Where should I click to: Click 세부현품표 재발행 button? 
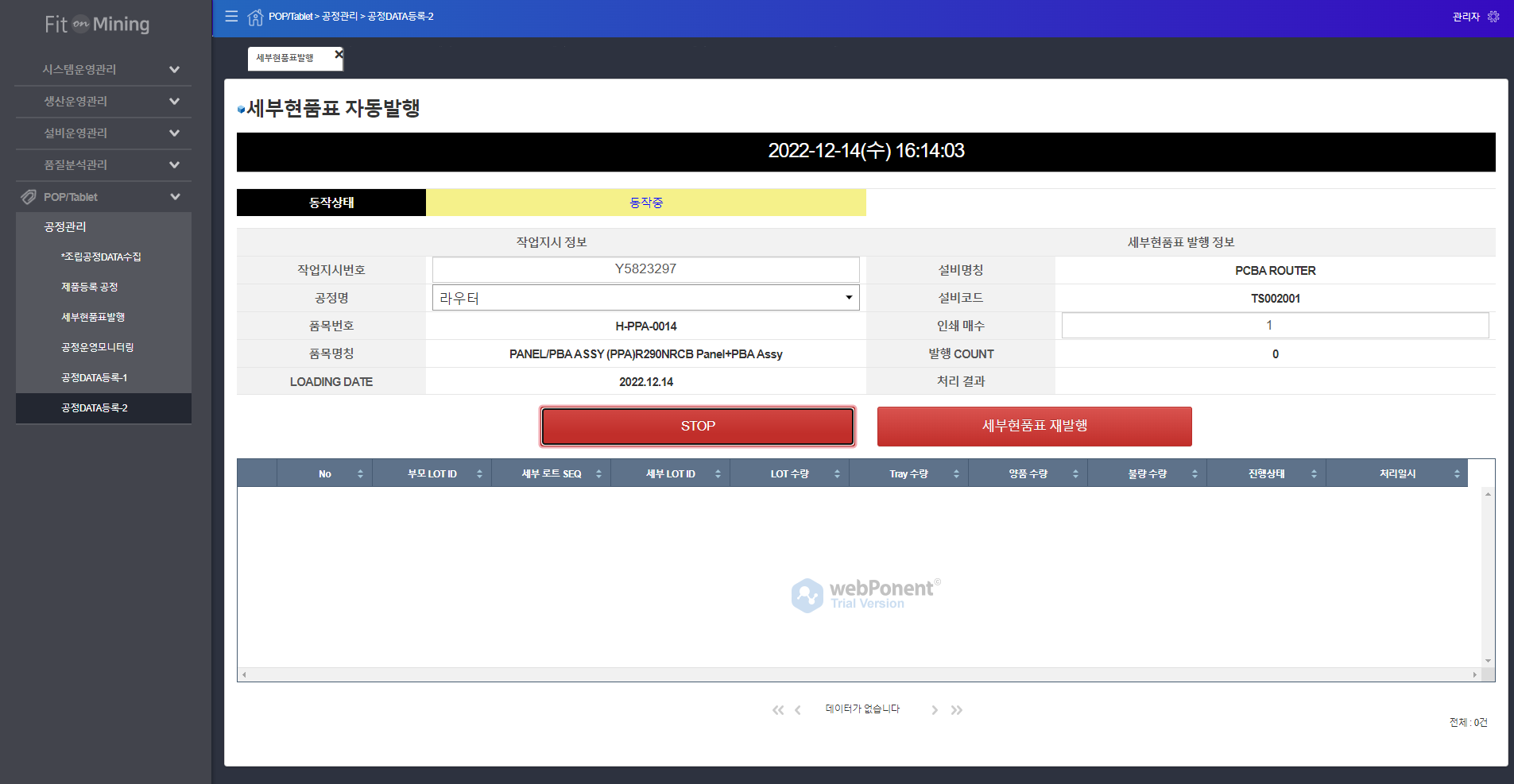pyautogui.click(x=1034, y=426)
